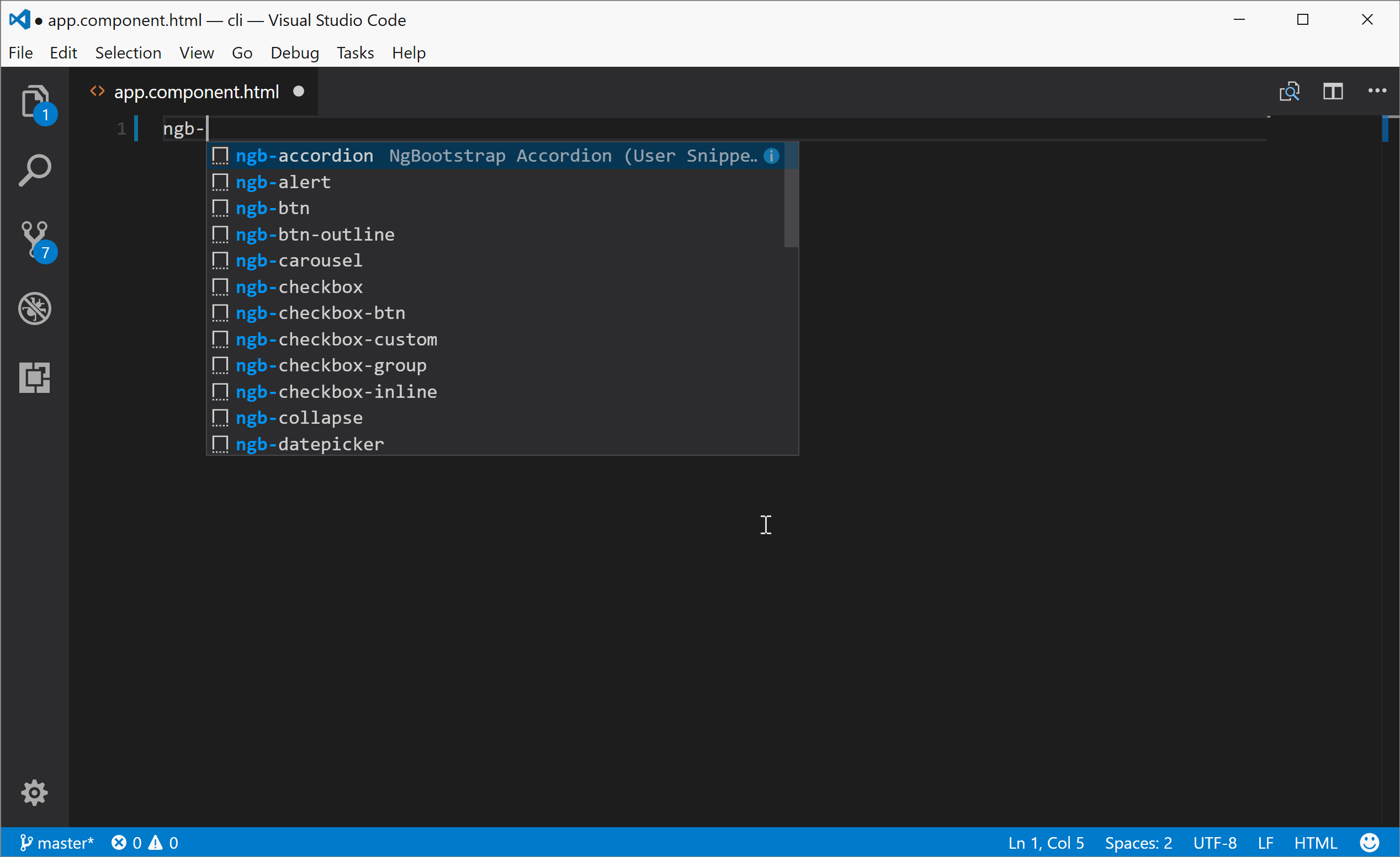Click master branch in status bar
The height and width of the screenshot is (857, 1400).
[57, 843]
